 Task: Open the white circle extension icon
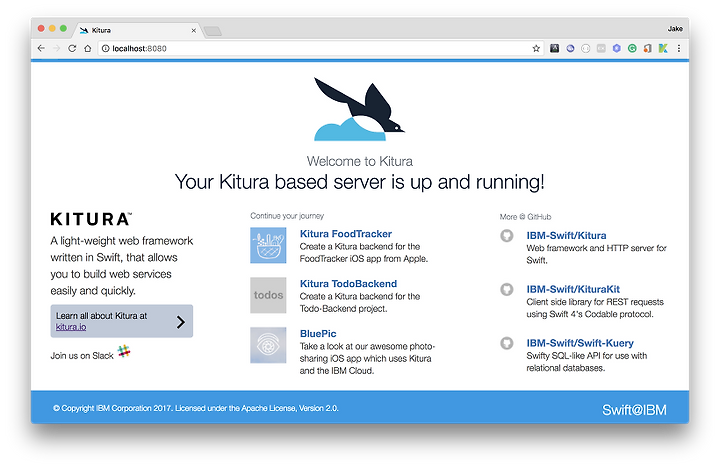[x=585, y=48]
